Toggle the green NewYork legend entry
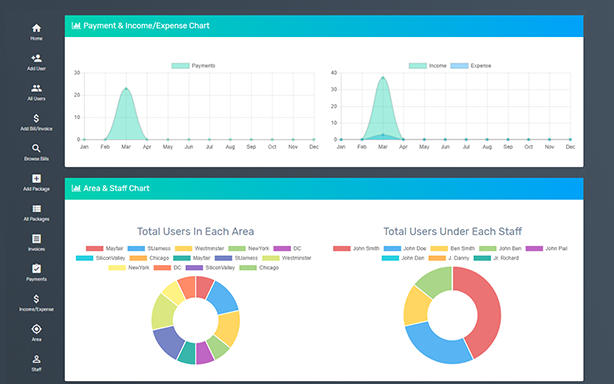The height and width of the screenshot is (384, 614). click(x=249, y=249)
